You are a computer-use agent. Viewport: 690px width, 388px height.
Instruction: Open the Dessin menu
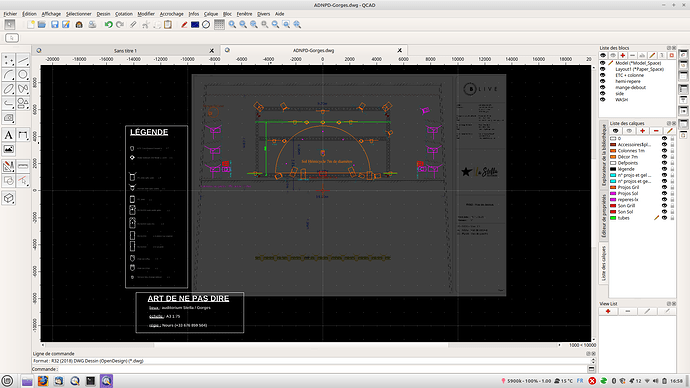(x=103, y=14)
